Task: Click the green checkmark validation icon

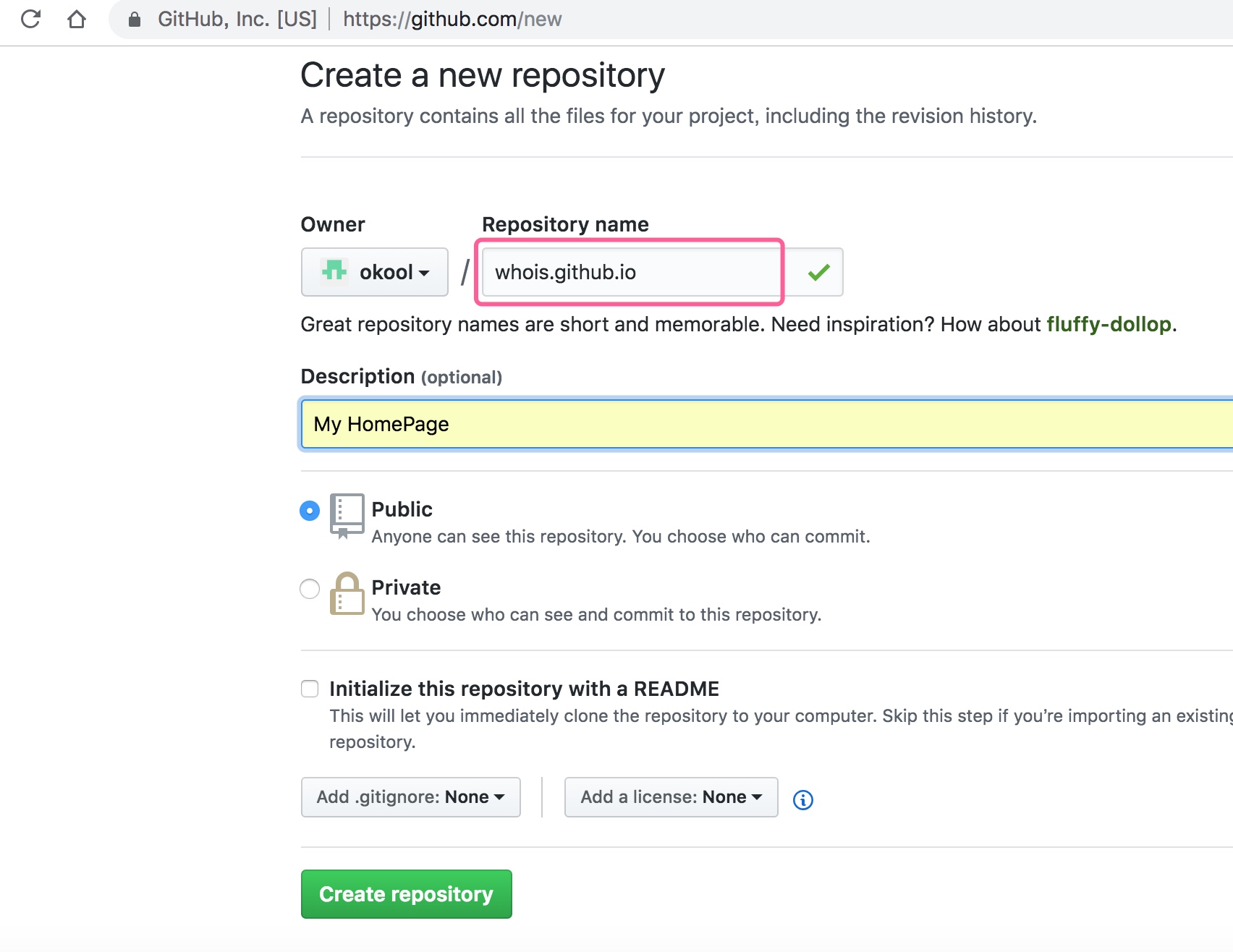Action: (818, 272)
